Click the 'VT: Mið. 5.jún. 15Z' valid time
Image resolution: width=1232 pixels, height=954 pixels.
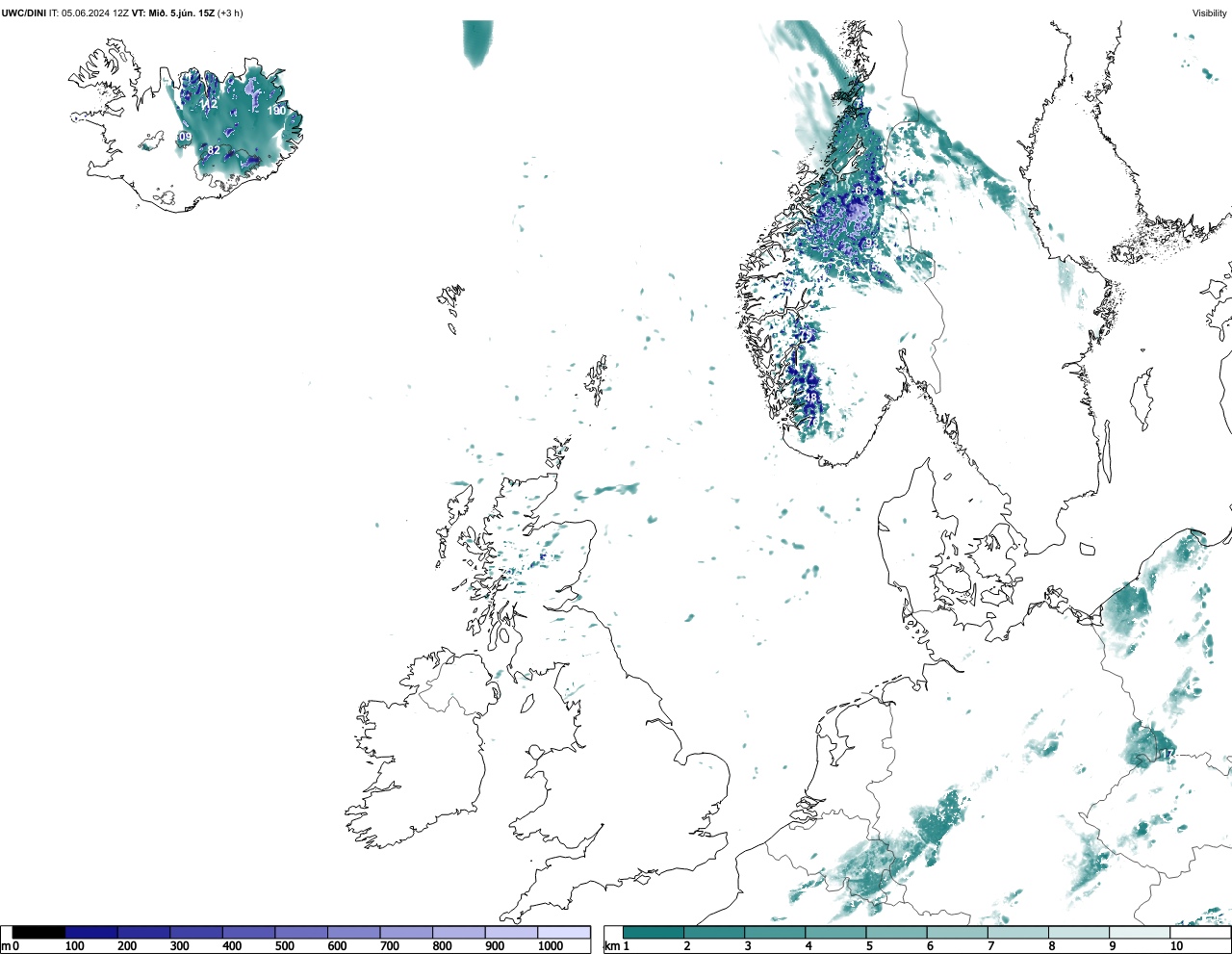click(173, 13)
